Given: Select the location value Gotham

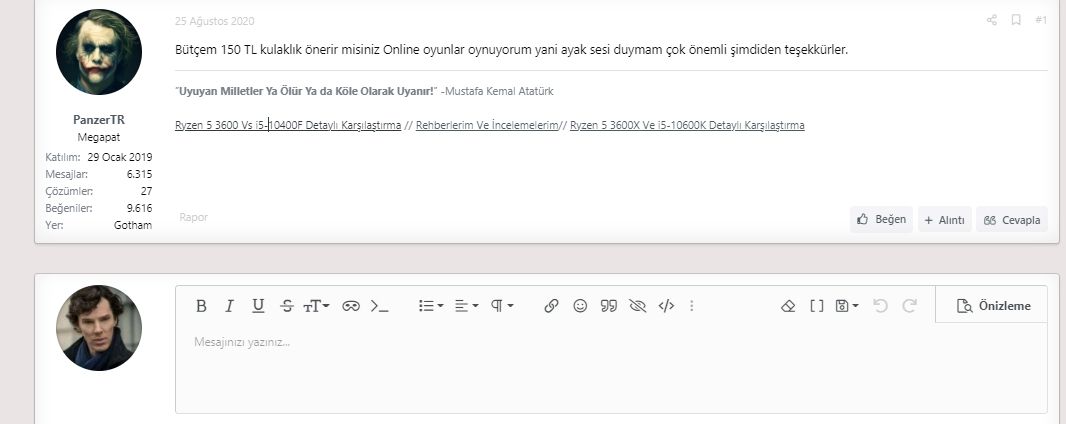Looking at the screenshot, I should tap(133, 225).
